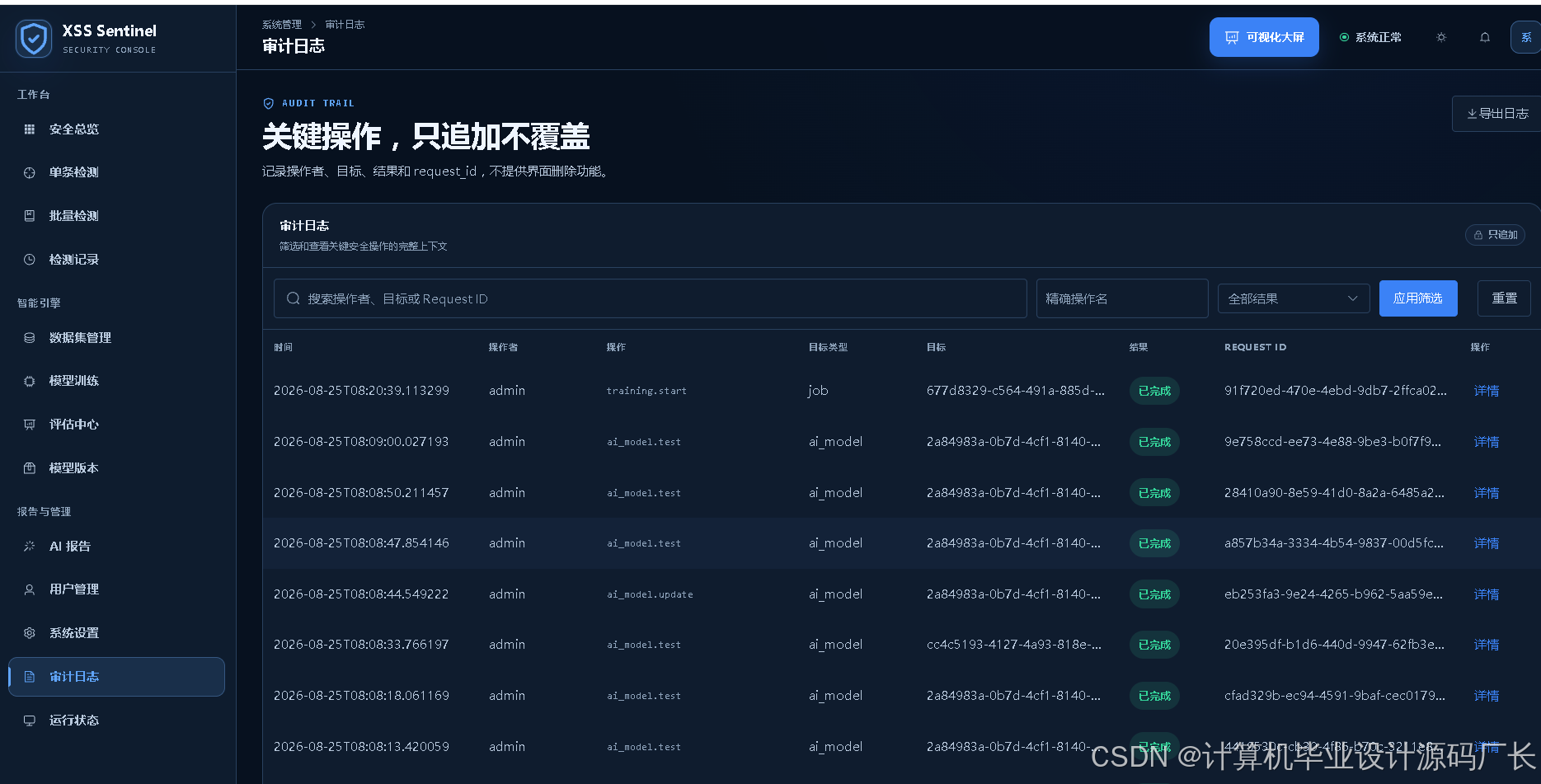Click the 时间 column header
Screen dimensions: 1541x784
[x=284, y=348]
